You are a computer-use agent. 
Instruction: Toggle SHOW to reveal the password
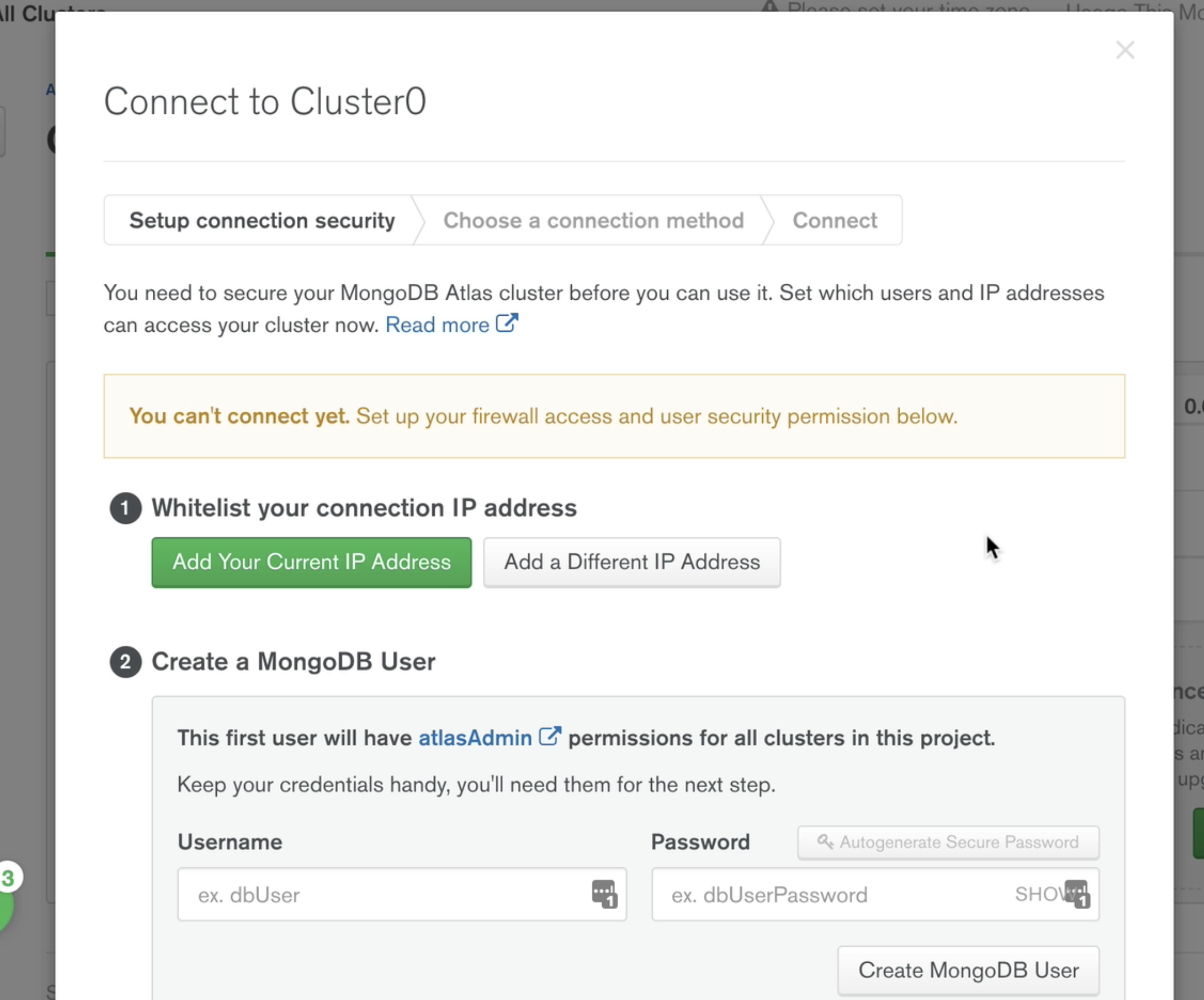[1039, 894]
